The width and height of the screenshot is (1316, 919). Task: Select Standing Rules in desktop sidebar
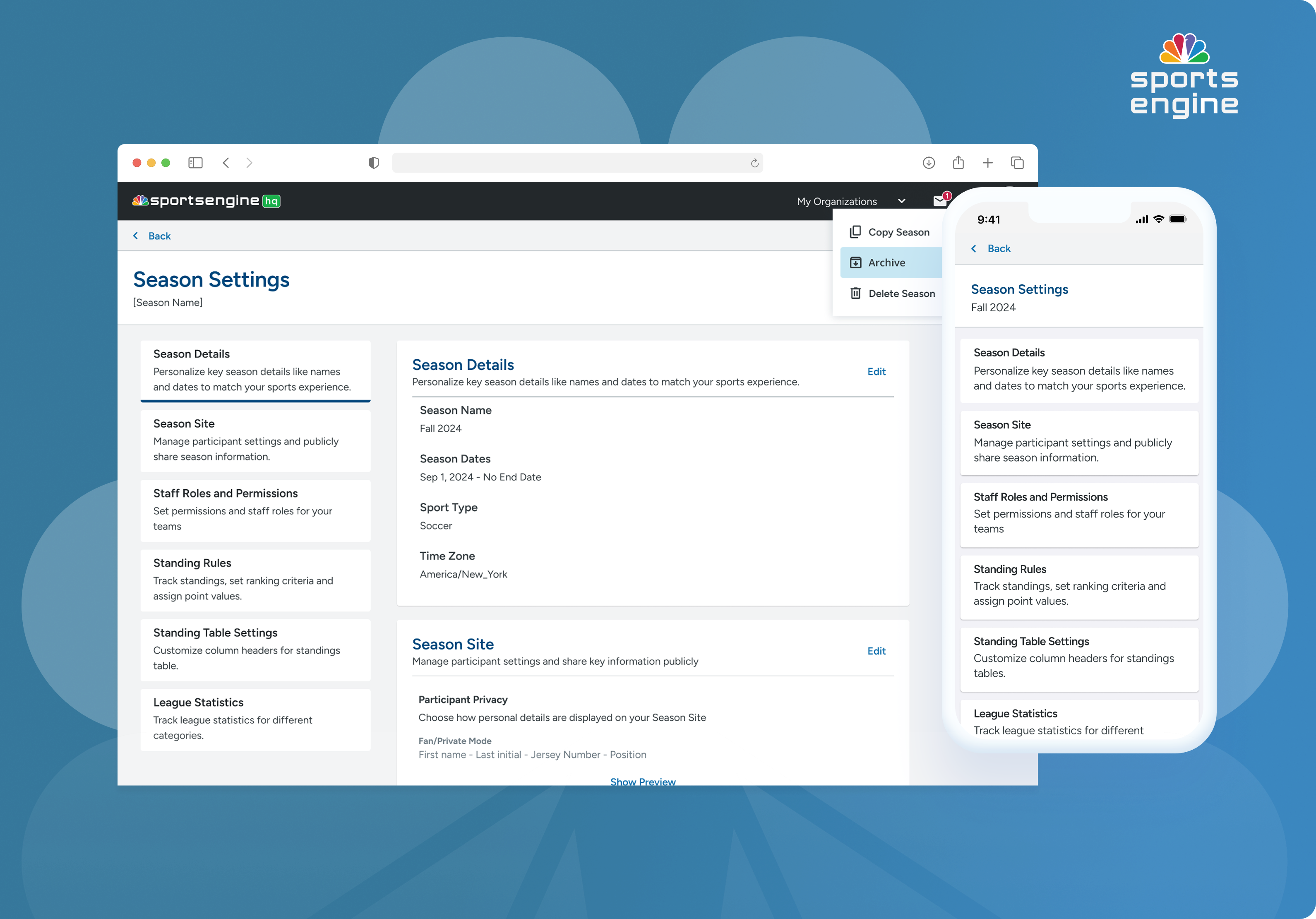255,580
